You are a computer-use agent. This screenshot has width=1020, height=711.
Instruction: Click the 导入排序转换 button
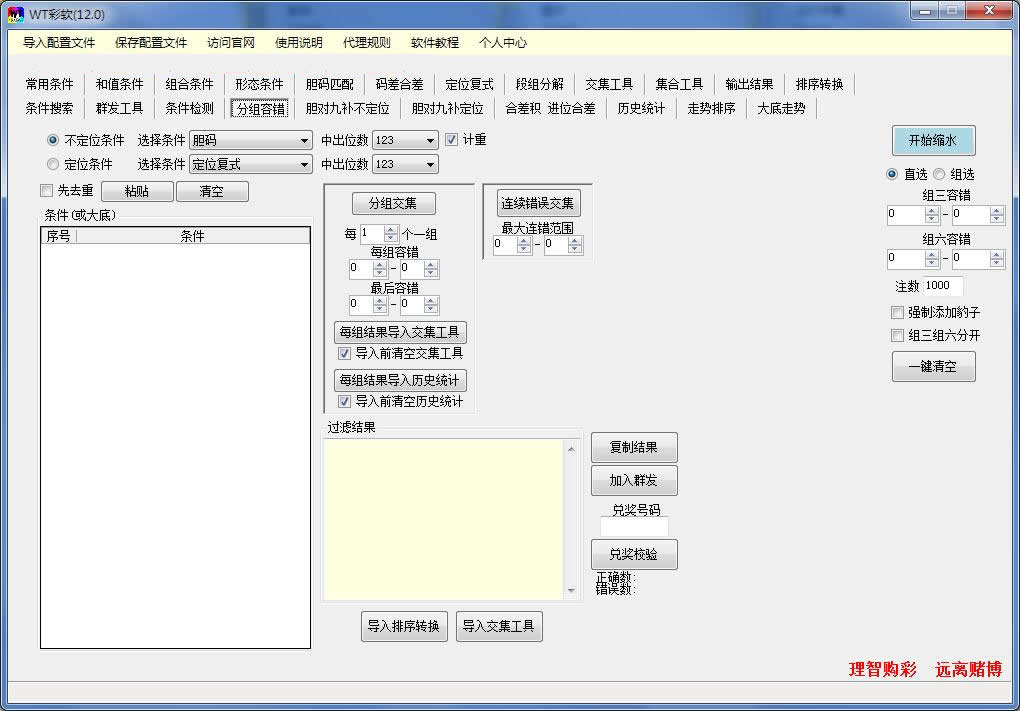(x=404, y=626)
